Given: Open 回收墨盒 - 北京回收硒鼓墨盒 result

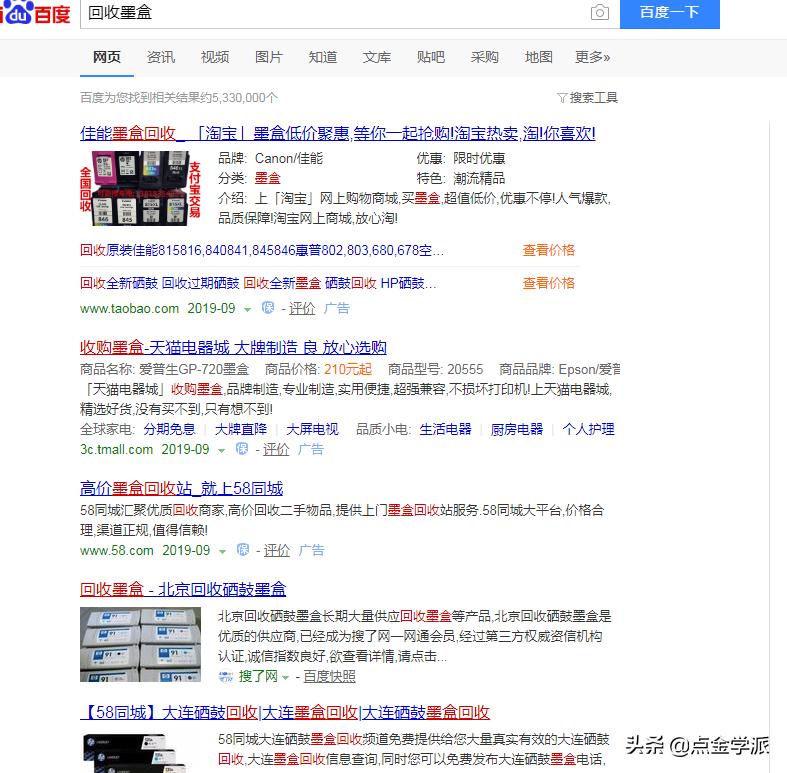Looking at the screenshot, I should point(183,589).
